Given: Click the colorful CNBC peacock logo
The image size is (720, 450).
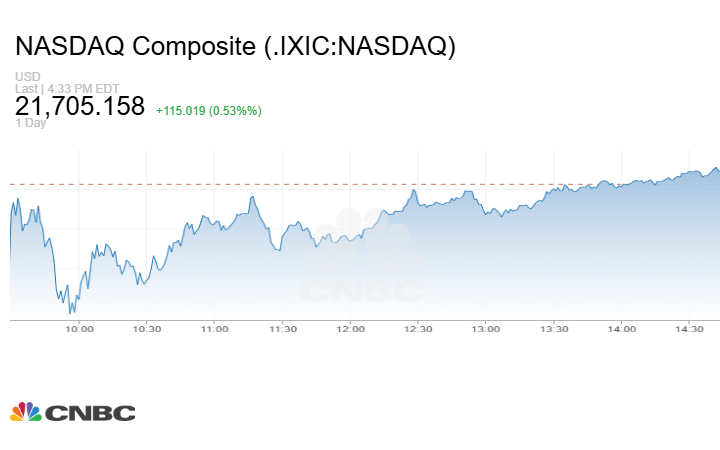Looking at the screenshot, I should pyautogui.click(x=26, y=412).
